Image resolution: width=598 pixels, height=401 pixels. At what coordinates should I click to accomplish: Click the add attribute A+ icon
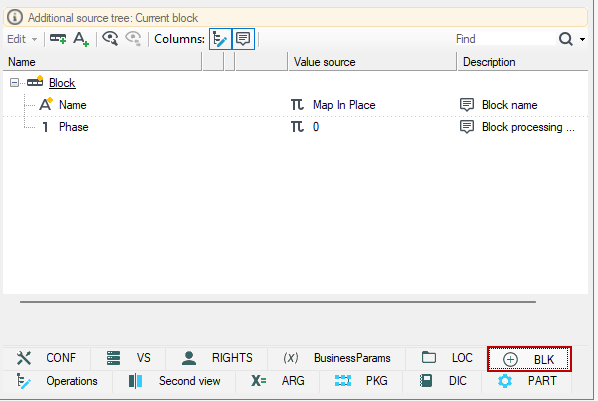click(x=81, y=39)
